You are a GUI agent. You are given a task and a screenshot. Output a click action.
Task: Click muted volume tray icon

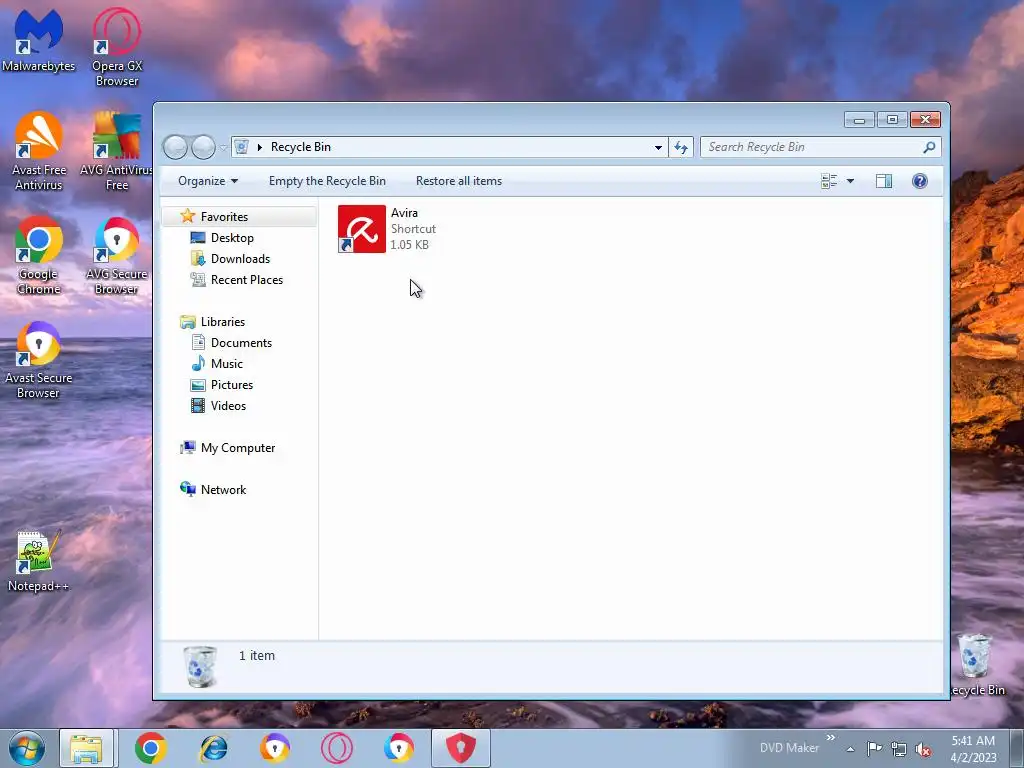923,749
